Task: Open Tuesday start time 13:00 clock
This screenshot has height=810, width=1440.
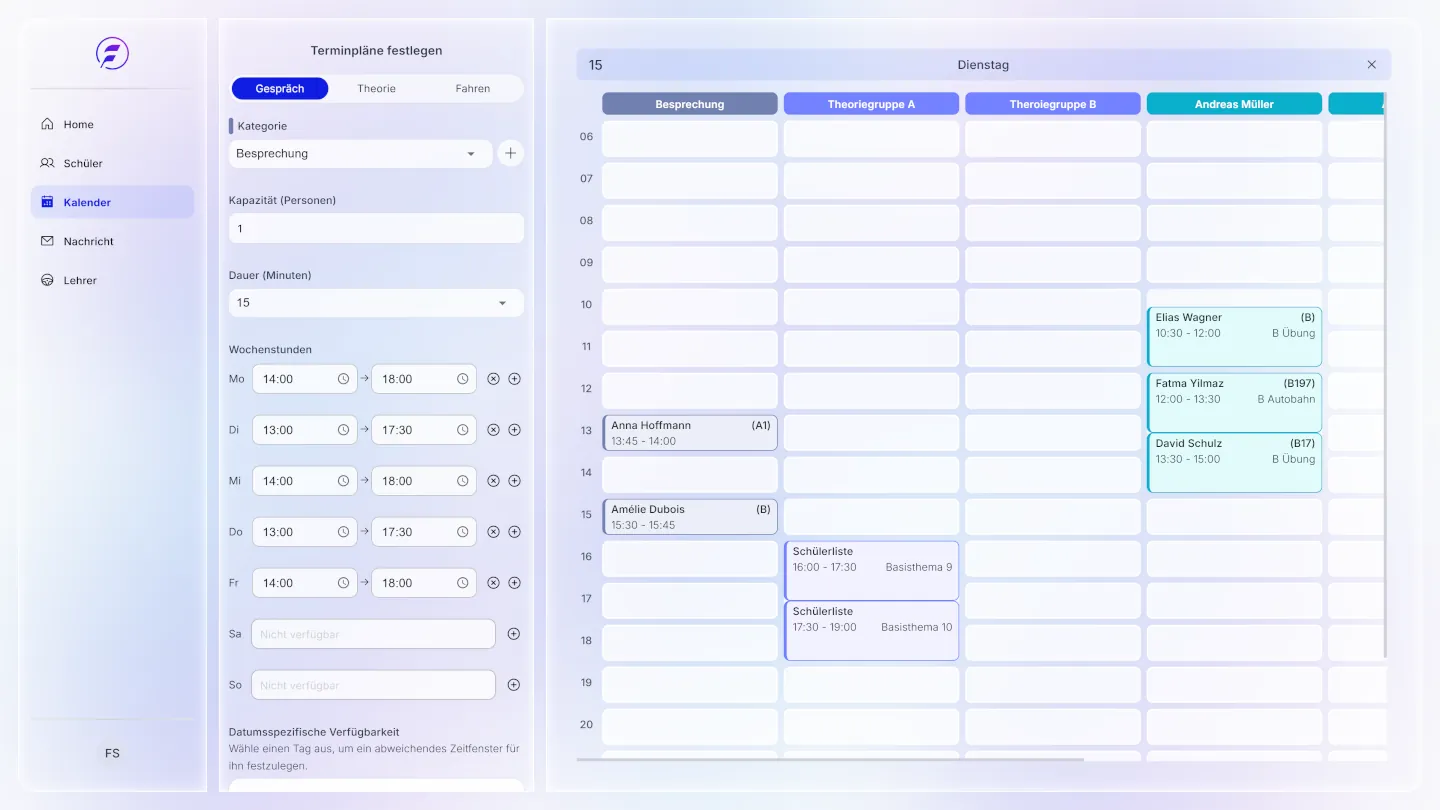Action: point(343,430)
